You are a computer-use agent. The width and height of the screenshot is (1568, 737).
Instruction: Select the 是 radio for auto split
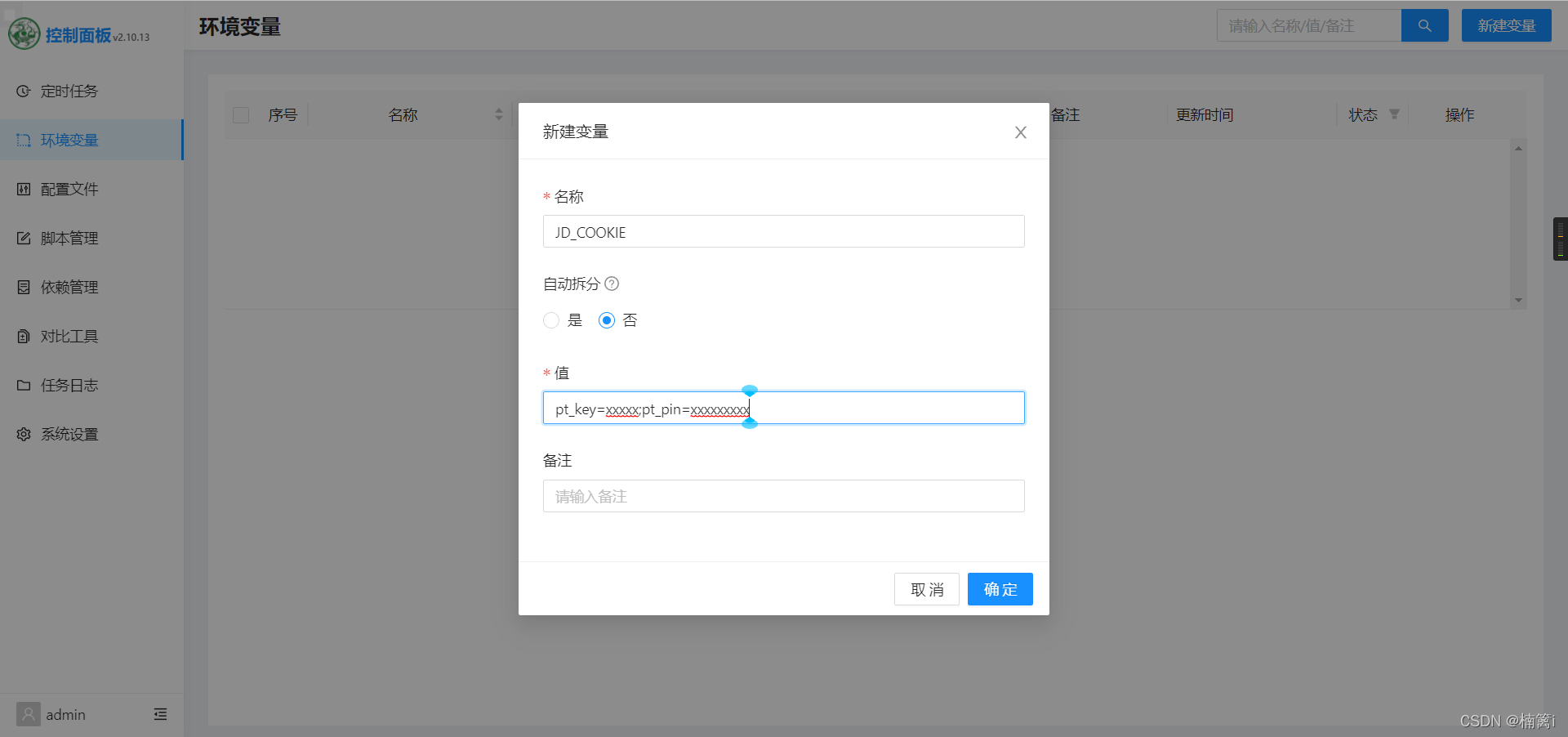[x=551, y=320]
